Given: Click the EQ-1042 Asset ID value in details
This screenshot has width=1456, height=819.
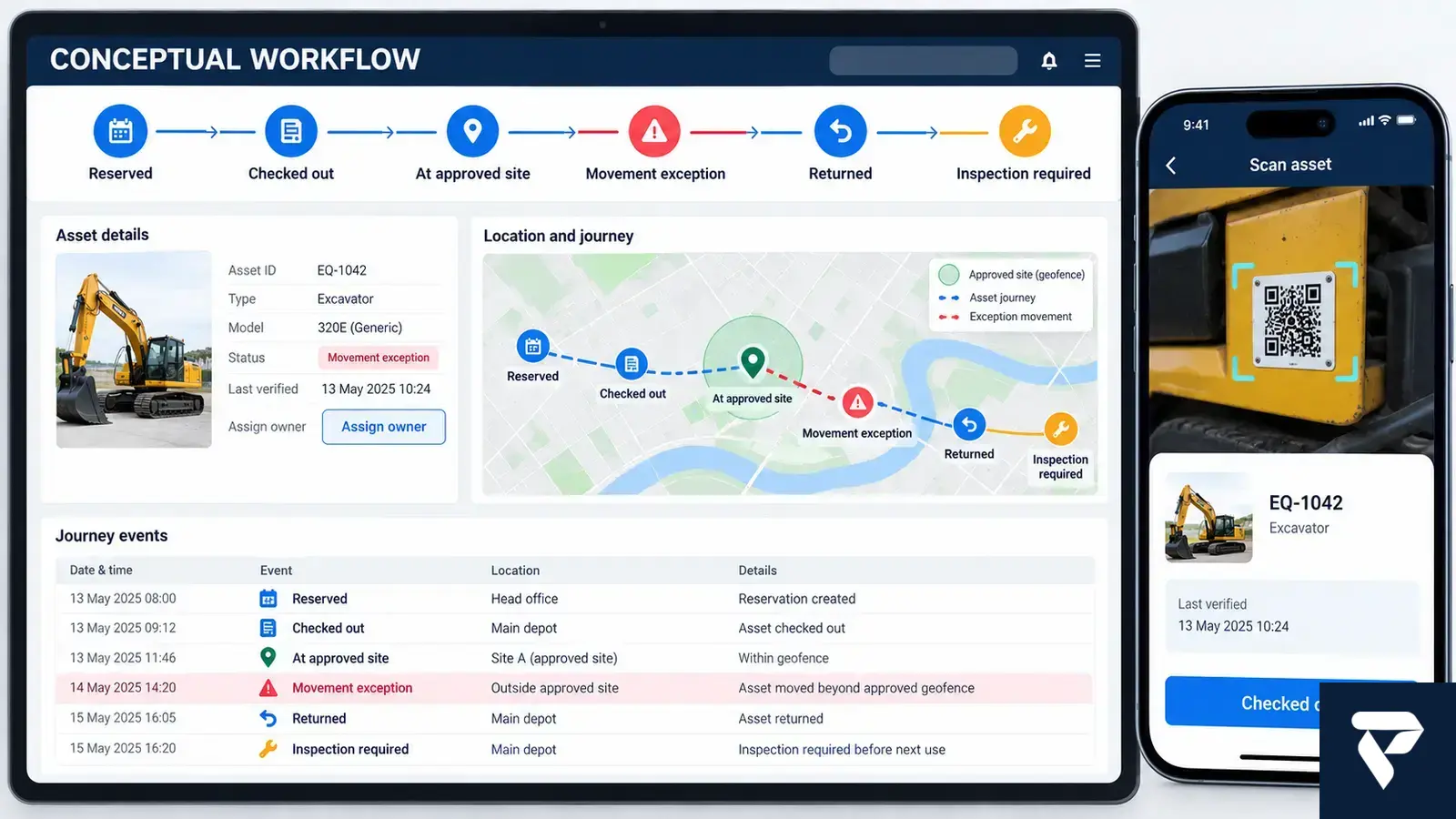Looking at the screenshot, I should pos(342,270).
